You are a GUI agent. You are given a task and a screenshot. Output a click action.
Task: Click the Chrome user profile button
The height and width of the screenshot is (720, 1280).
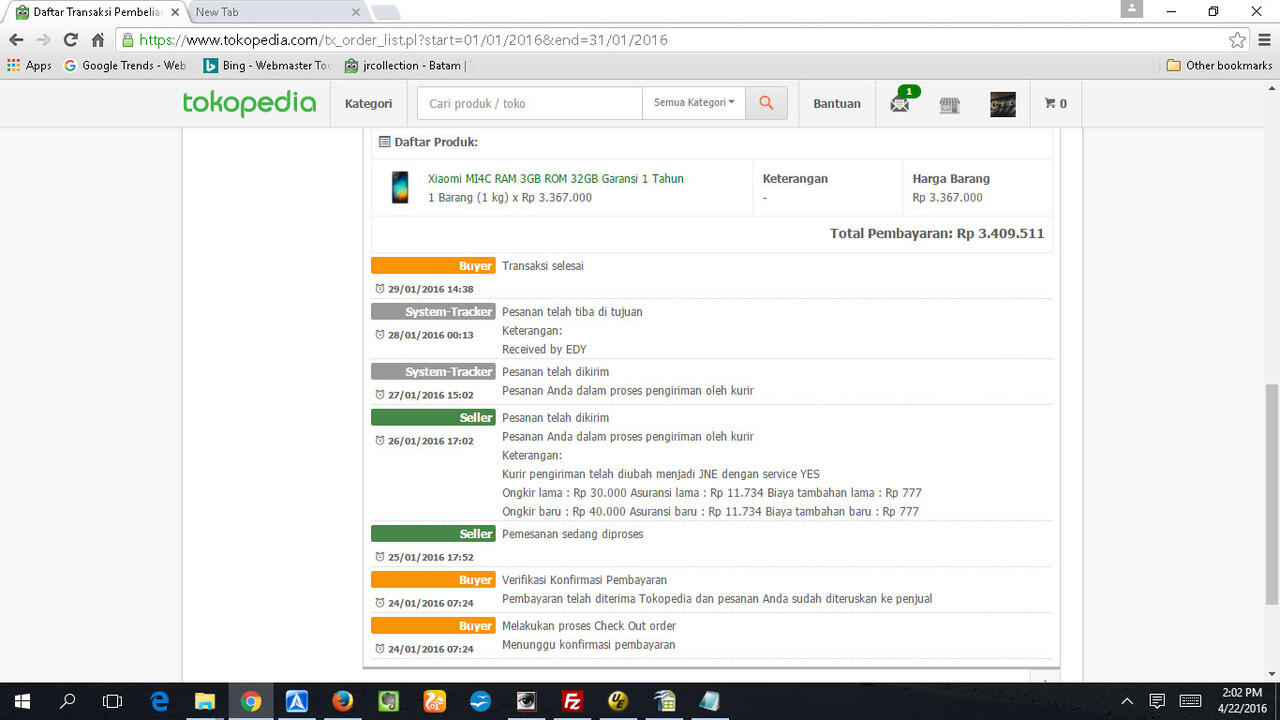point(1131,9)
